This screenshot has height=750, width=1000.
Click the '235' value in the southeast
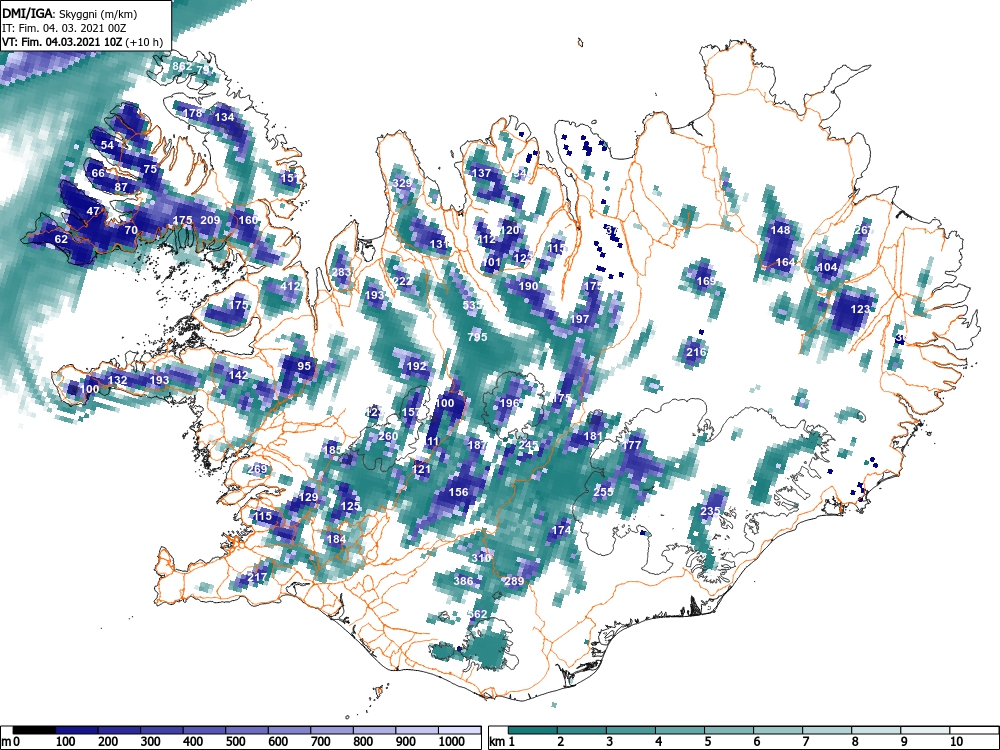click(x=710, y=511)
